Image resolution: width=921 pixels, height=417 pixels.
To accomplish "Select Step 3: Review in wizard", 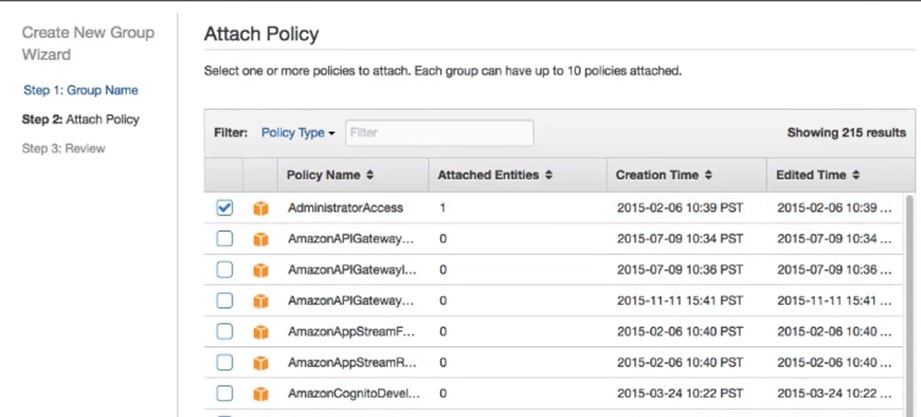I will [63, 149].
